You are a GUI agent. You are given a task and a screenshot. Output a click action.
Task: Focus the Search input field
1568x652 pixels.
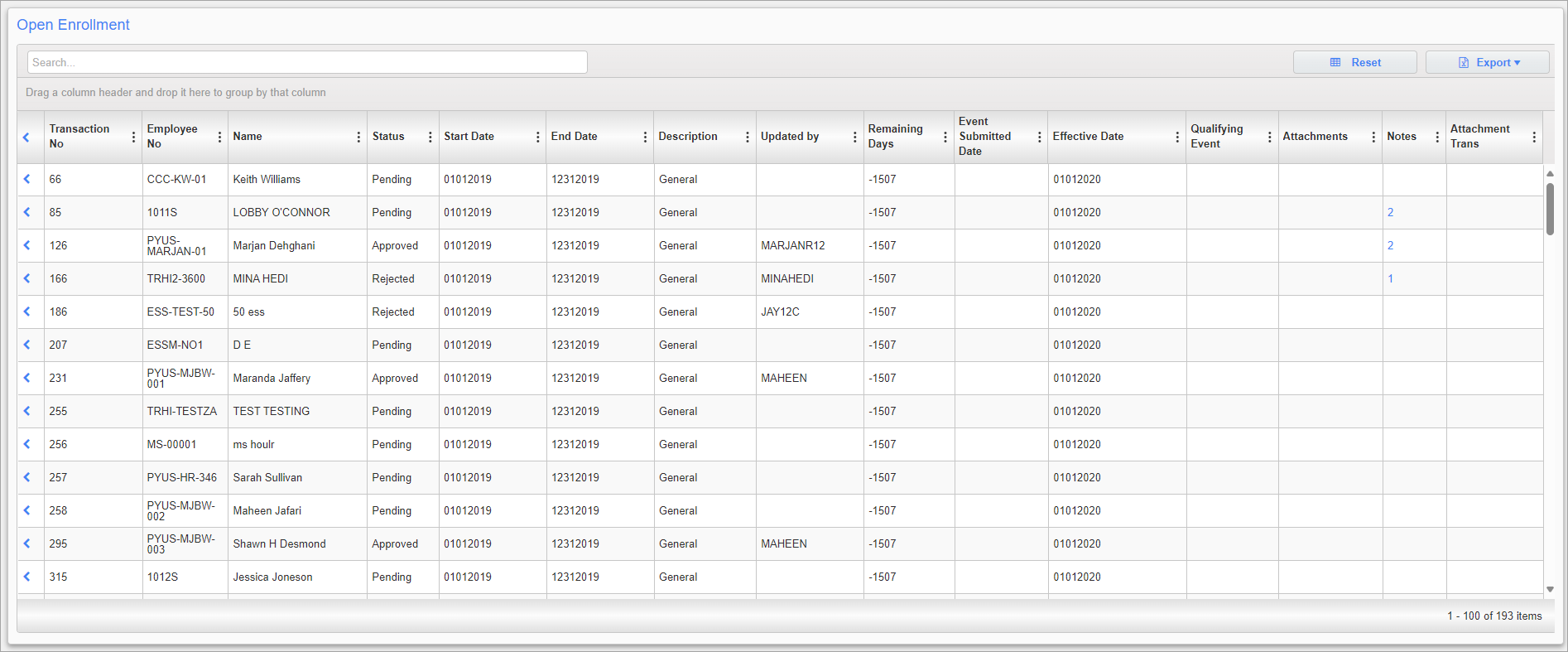point(307,62)
